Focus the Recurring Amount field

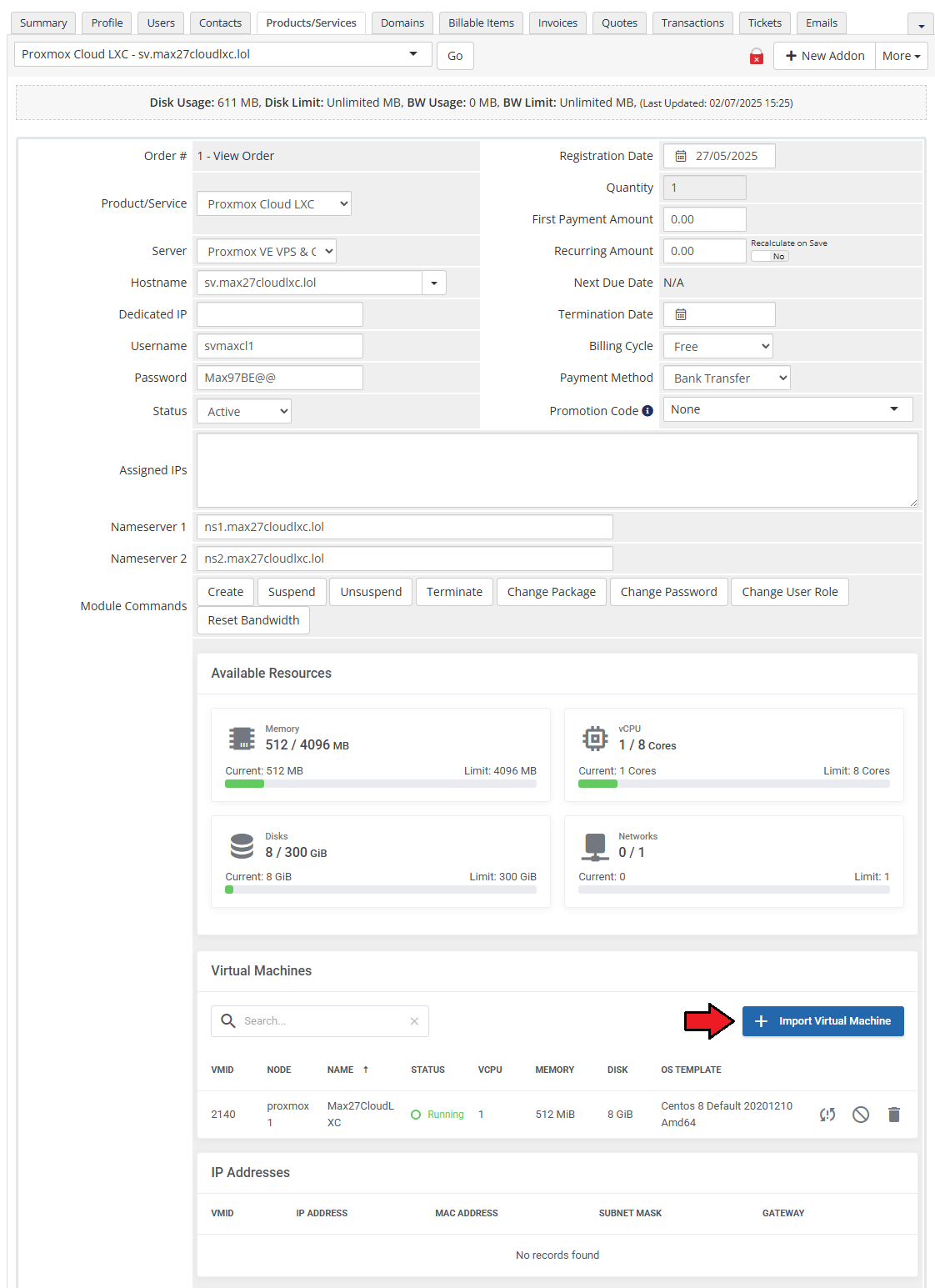(705, 251)
